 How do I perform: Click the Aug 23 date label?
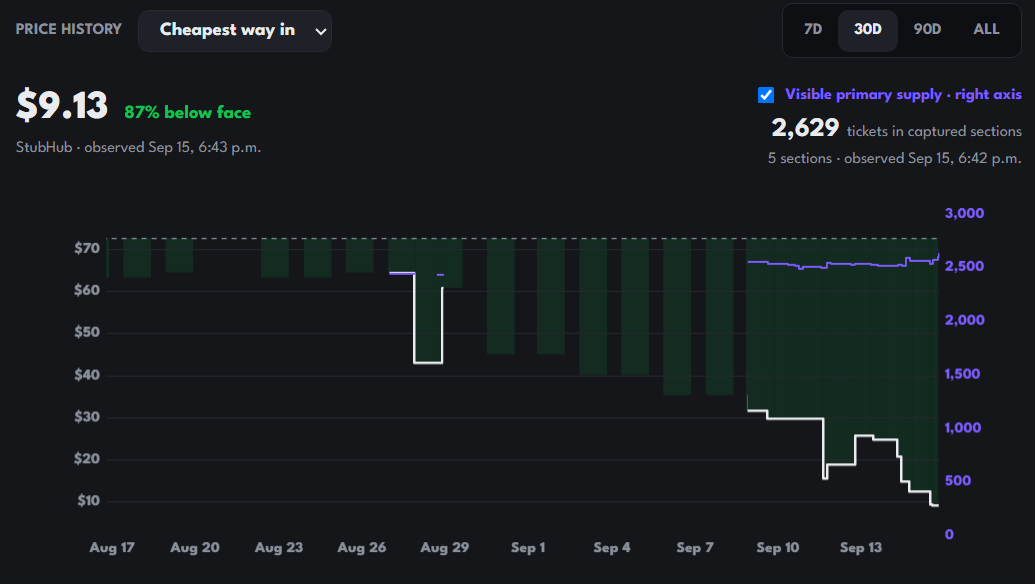pos(279,548)
